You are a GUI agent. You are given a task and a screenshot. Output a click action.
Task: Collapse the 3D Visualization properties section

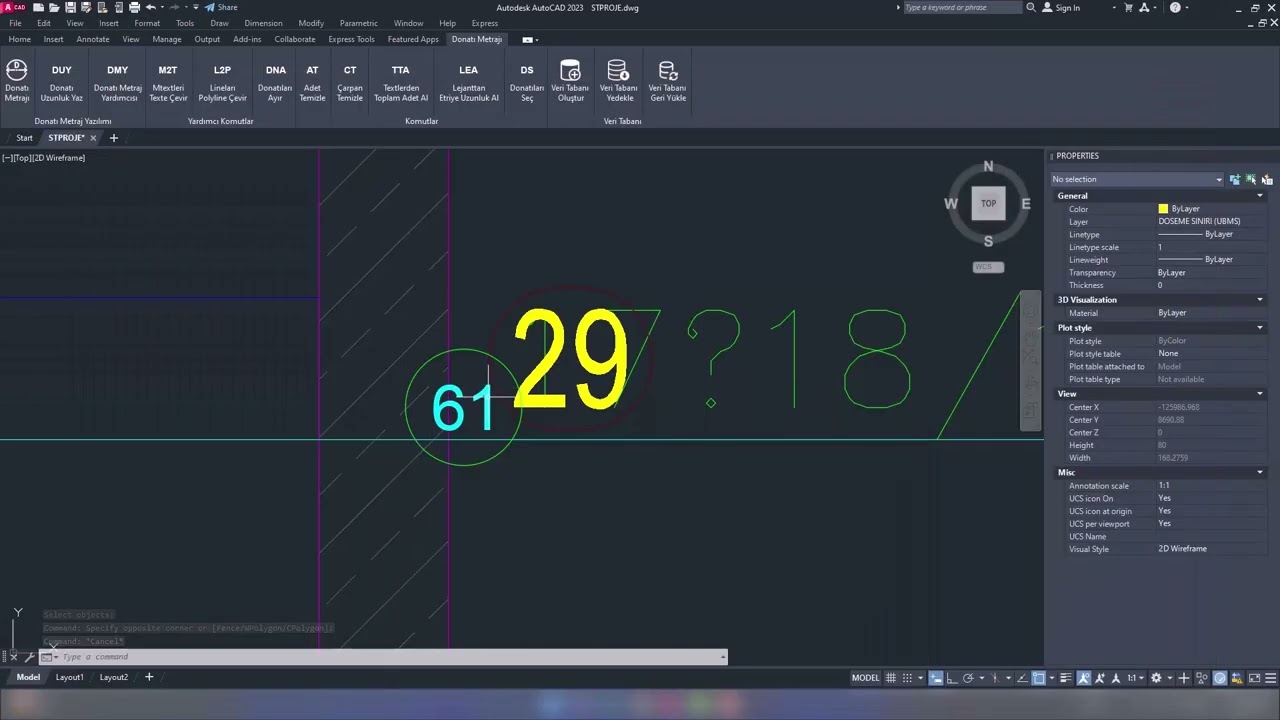pos(1260,300)
